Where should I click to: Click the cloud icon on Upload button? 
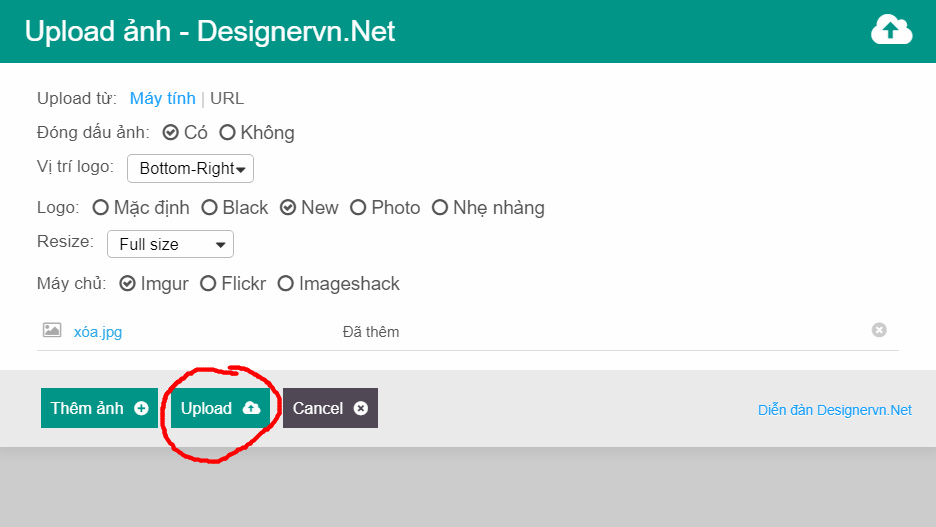(x=251, y=408)
